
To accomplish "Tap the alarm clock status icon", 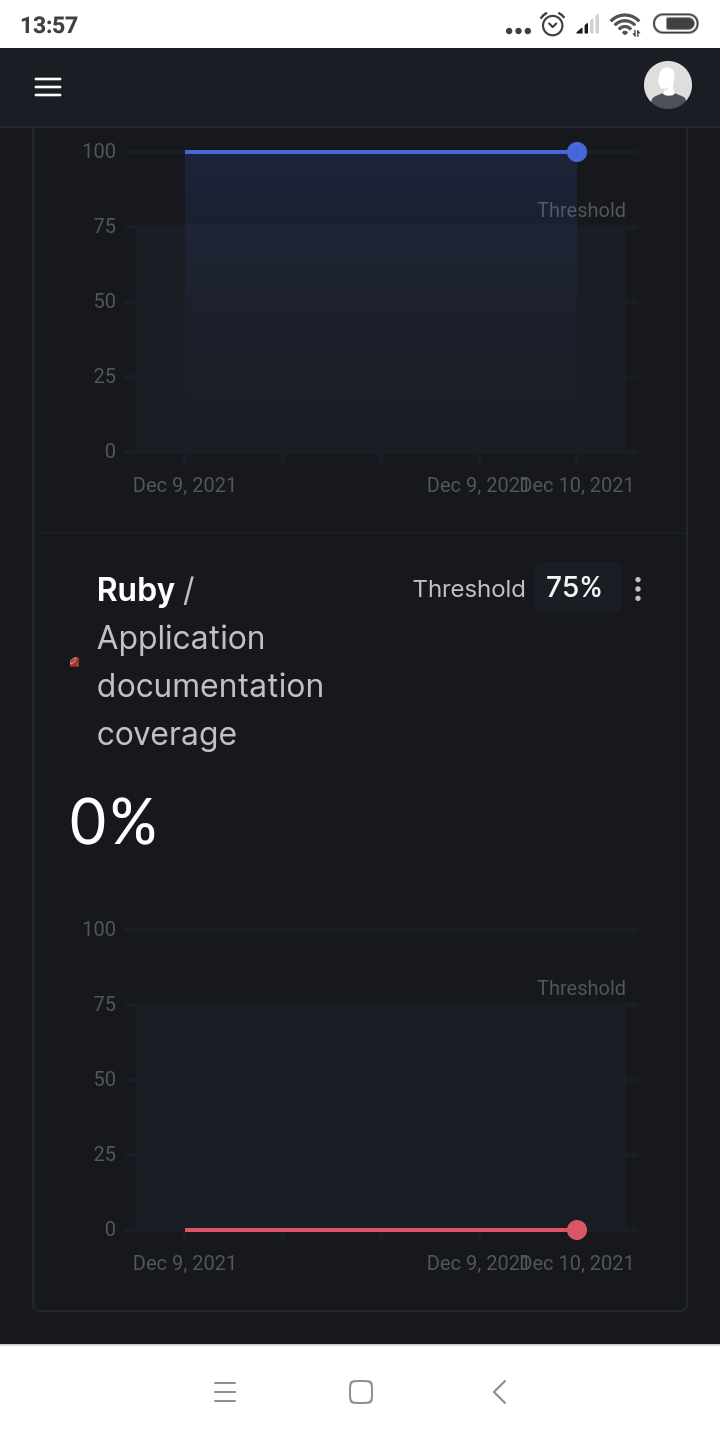I will tap(553, 25).
